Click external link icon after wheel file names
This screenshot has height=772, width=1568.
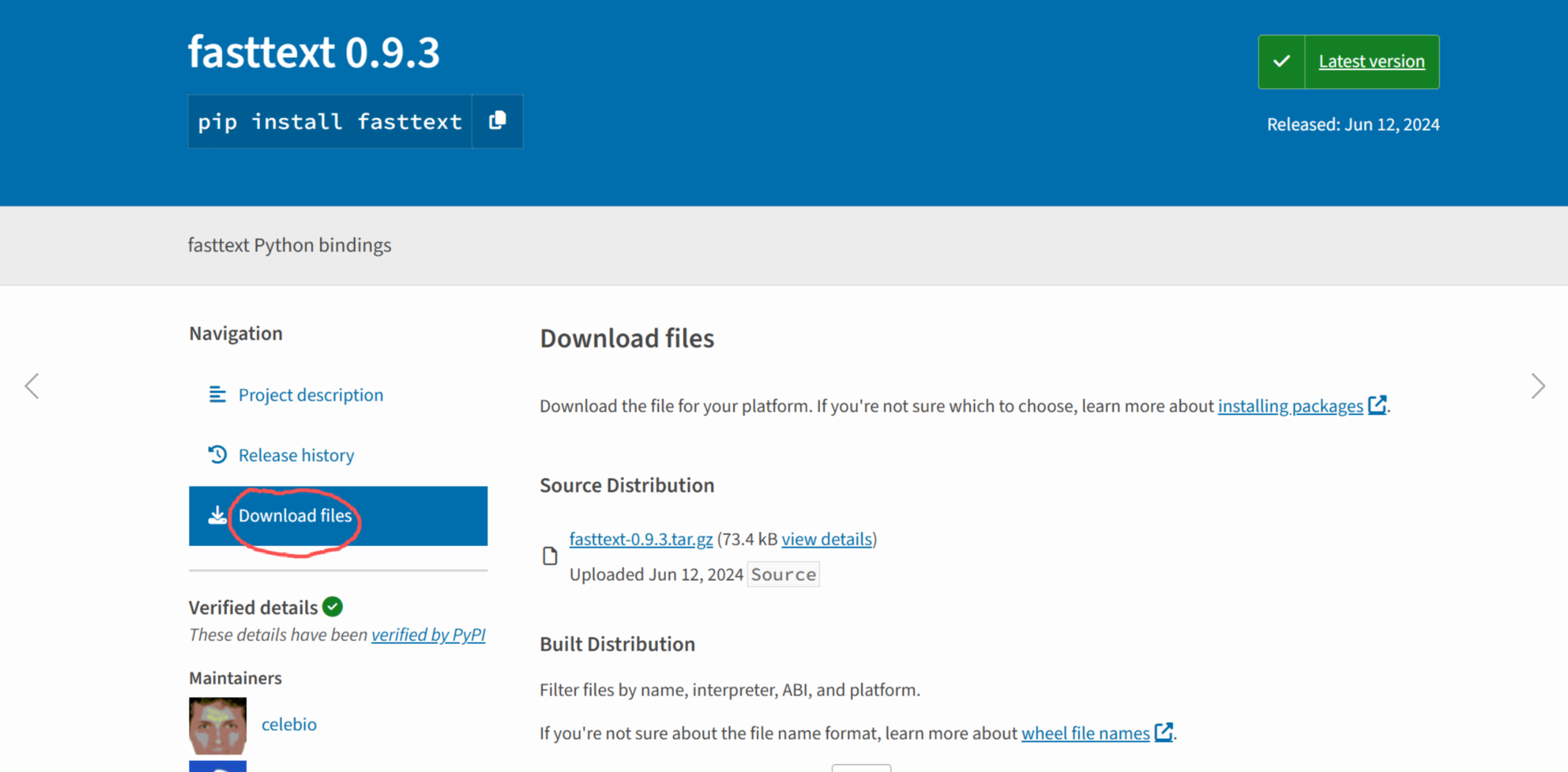point(1163,732)
